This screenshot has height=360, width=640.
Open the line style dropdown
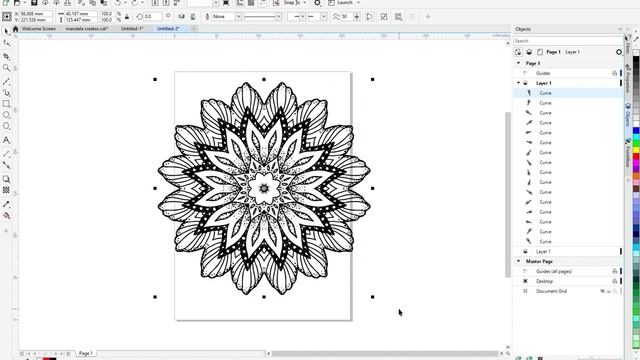(279, 17)
